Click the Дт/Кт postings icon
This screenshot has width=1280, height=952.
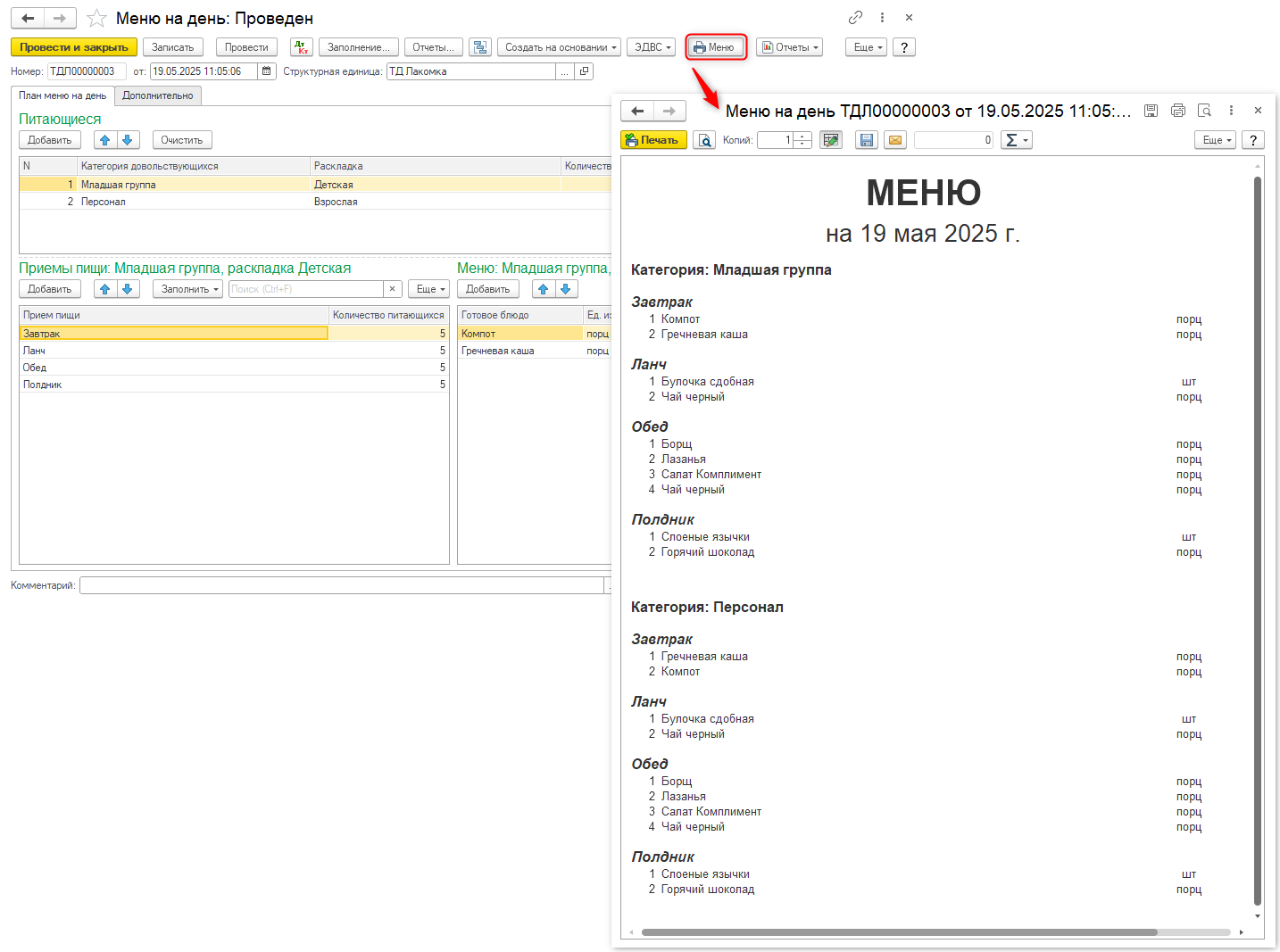pyautogui.click(x=302, y=47)
